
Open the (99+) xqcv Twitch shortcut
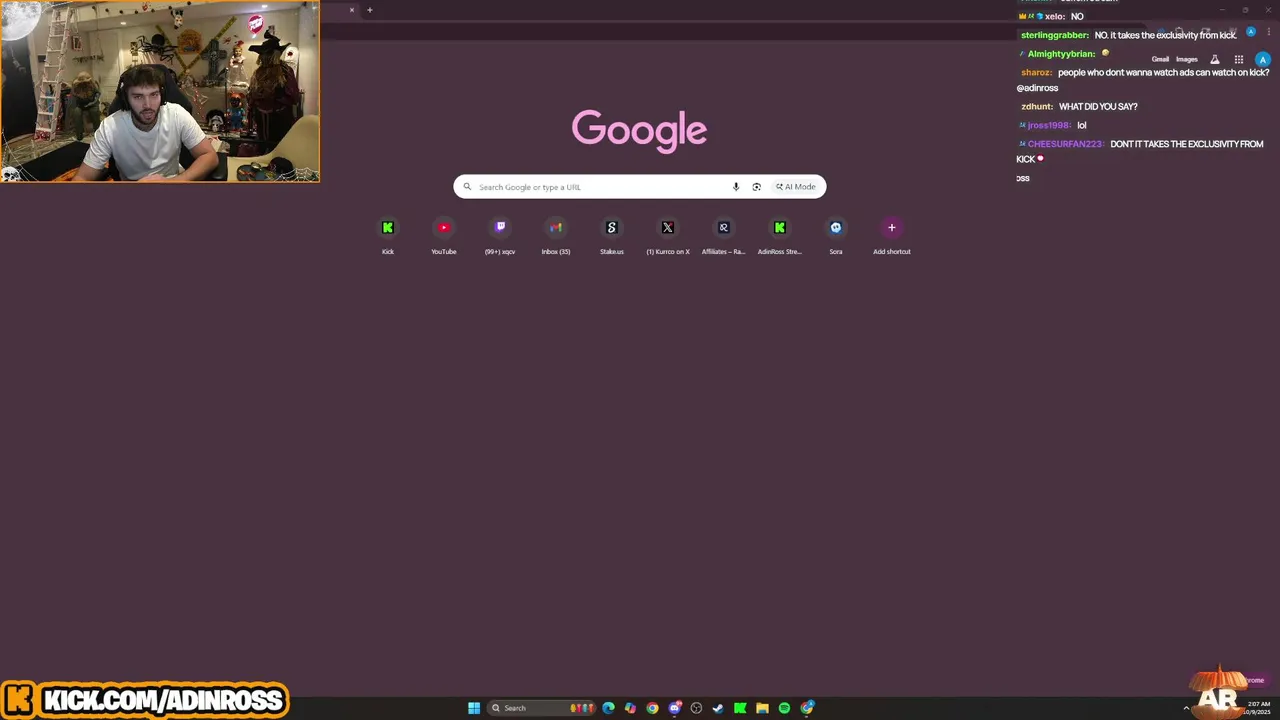(x=500, y=236)
